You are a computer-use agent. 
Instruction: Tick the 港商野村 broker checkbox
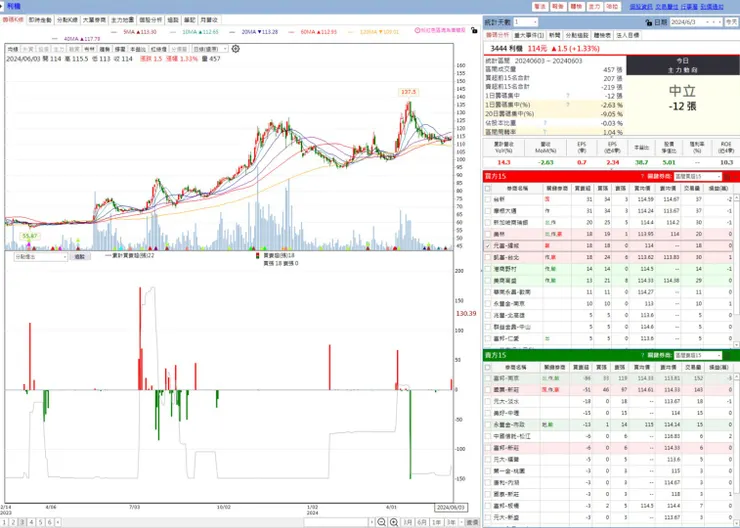pyautogui.click(x=488, y=269)
